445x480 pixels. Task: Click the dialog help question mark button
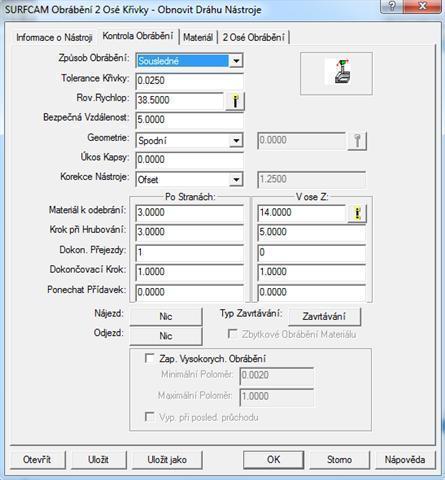392,6
